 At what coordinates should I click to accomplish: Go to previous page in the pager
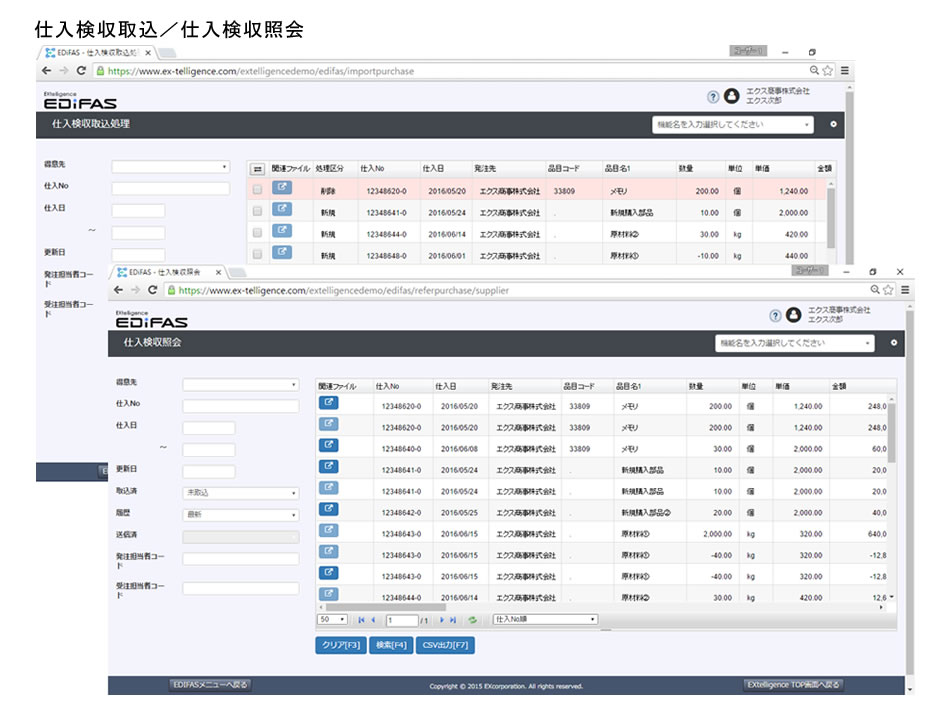(374, 620)
